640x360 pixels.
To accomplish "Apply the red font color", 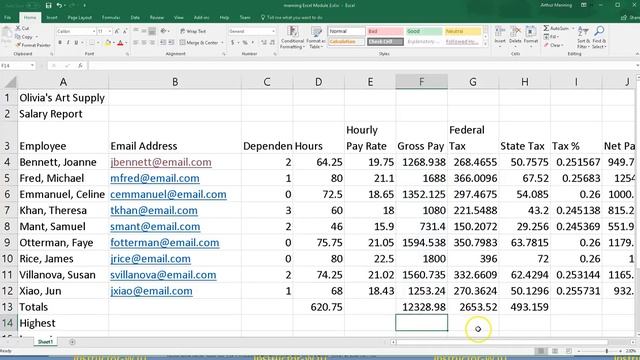I will tap(120, 43).
